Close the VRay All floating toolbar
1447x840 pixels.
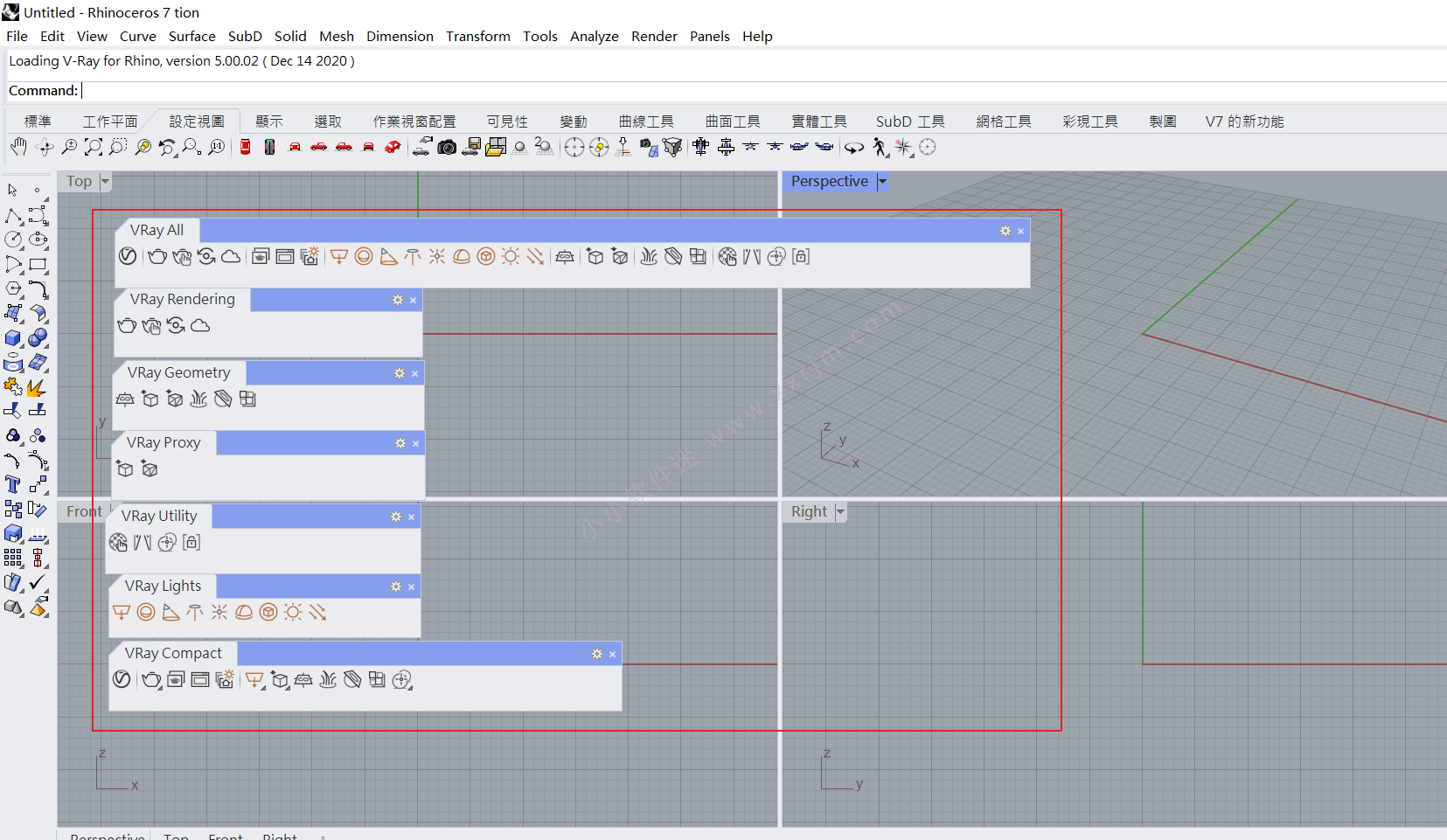[1020, 231]
